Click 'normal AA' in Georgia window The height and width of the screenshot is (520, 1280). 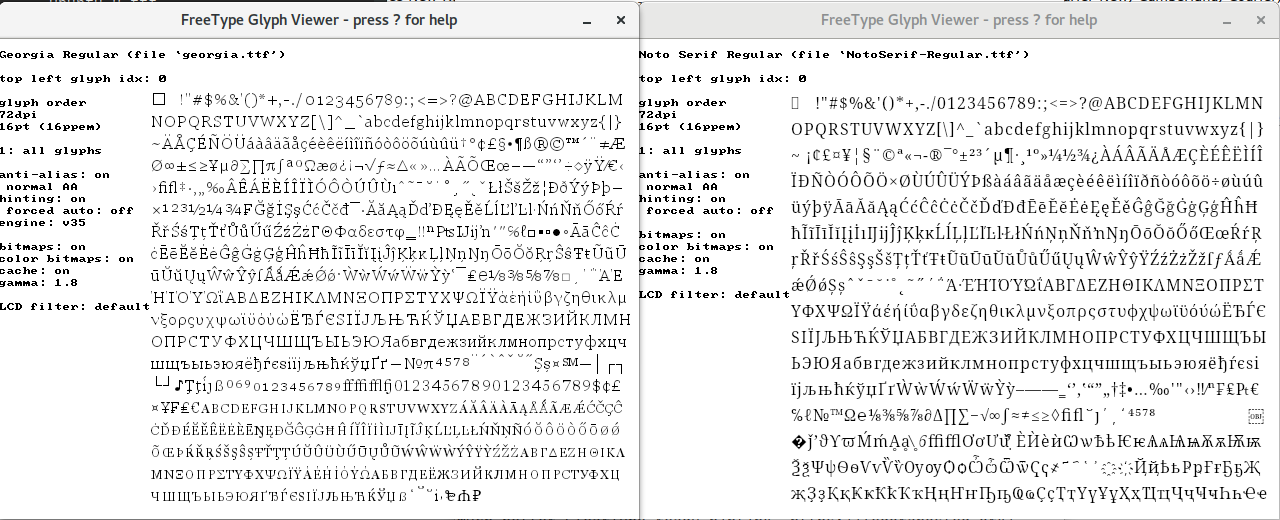[43, 186]
